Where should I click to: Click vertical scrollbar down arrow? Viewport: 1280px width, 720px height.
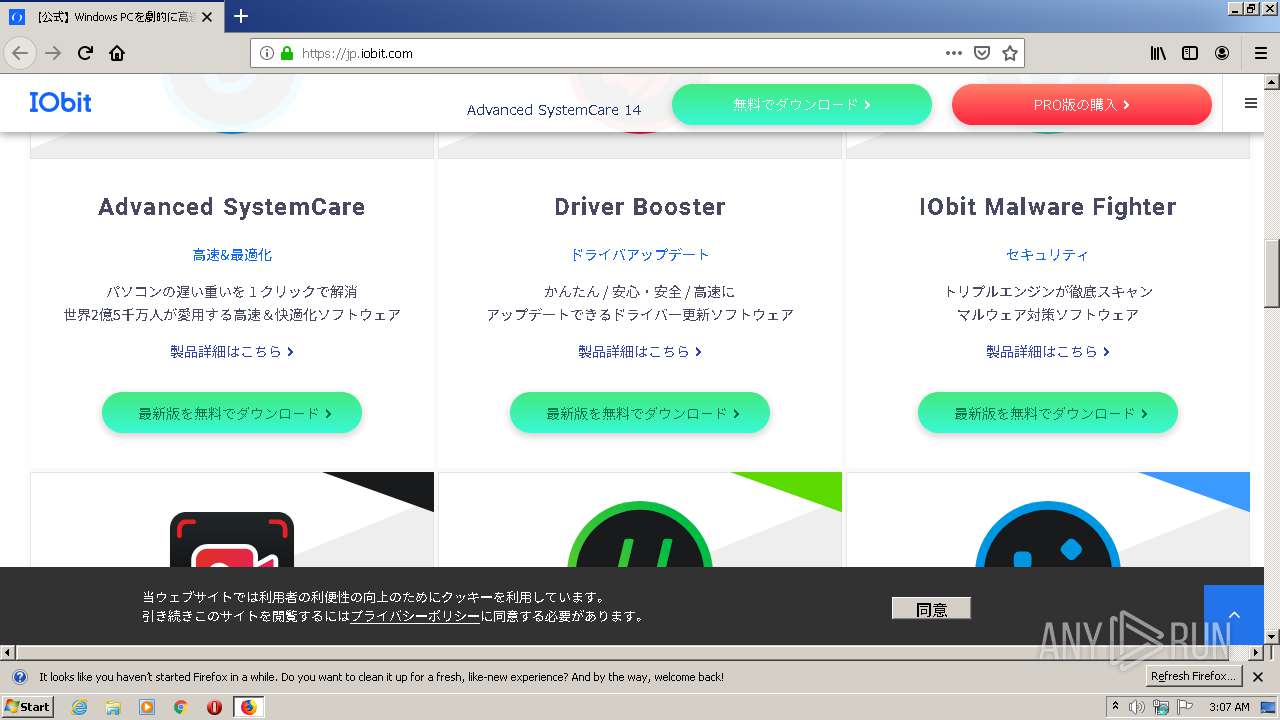[1272, 637]
